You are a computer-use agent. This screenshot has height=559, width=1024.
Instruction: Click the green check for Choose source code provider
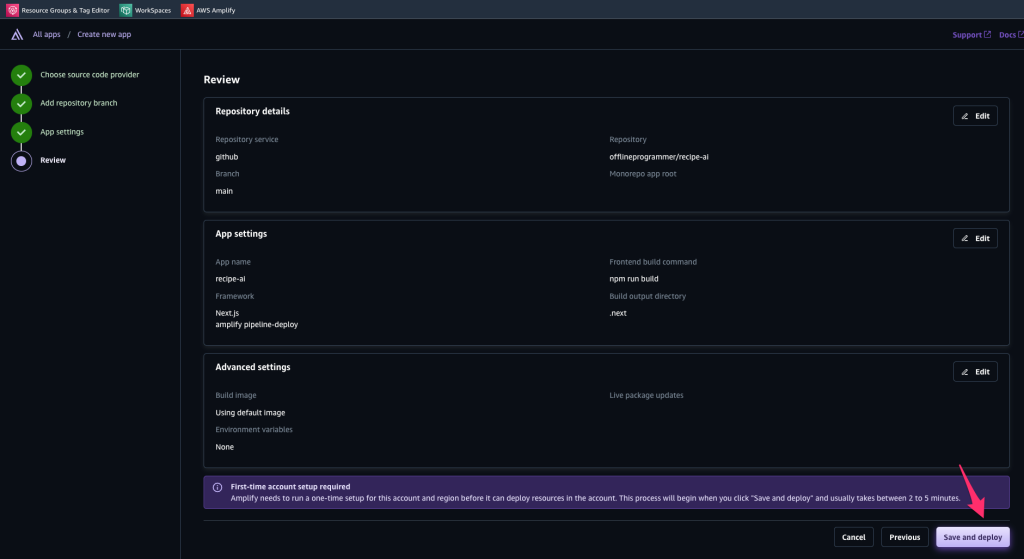coord(22,75)
